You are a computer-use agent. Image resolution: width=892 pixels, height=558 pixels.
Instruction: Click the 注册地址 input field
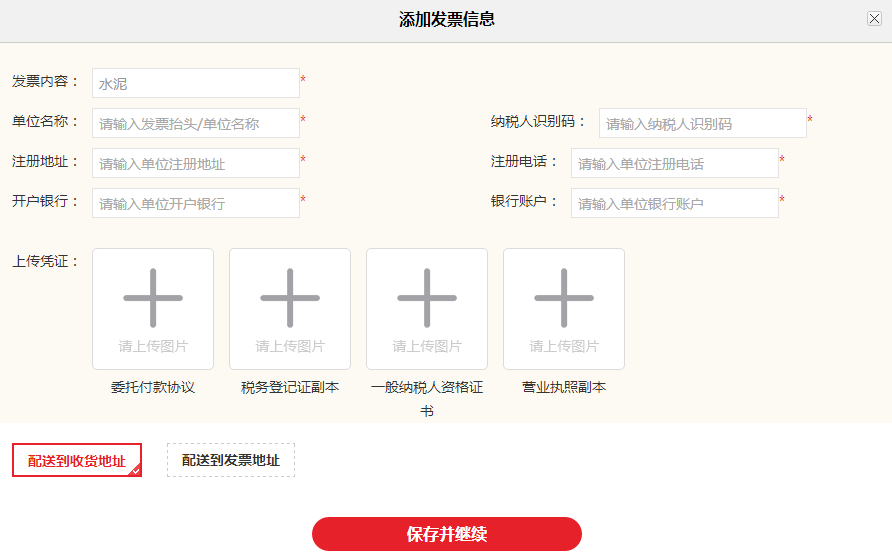(x=196, y=163)
